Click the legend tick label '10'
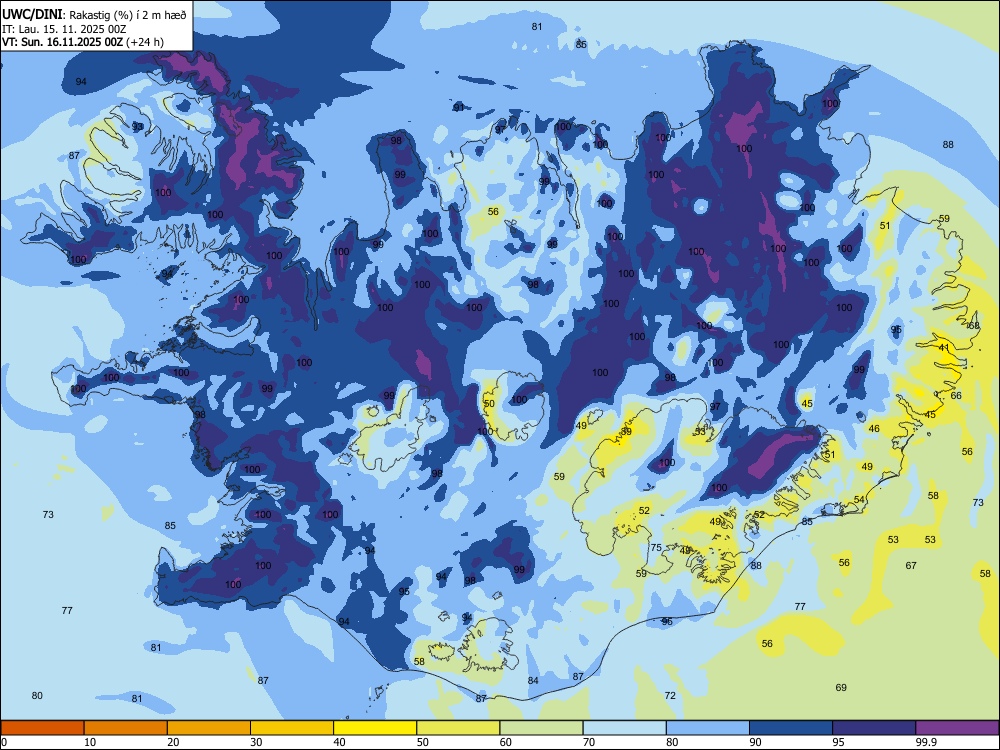 pos(90,742)
